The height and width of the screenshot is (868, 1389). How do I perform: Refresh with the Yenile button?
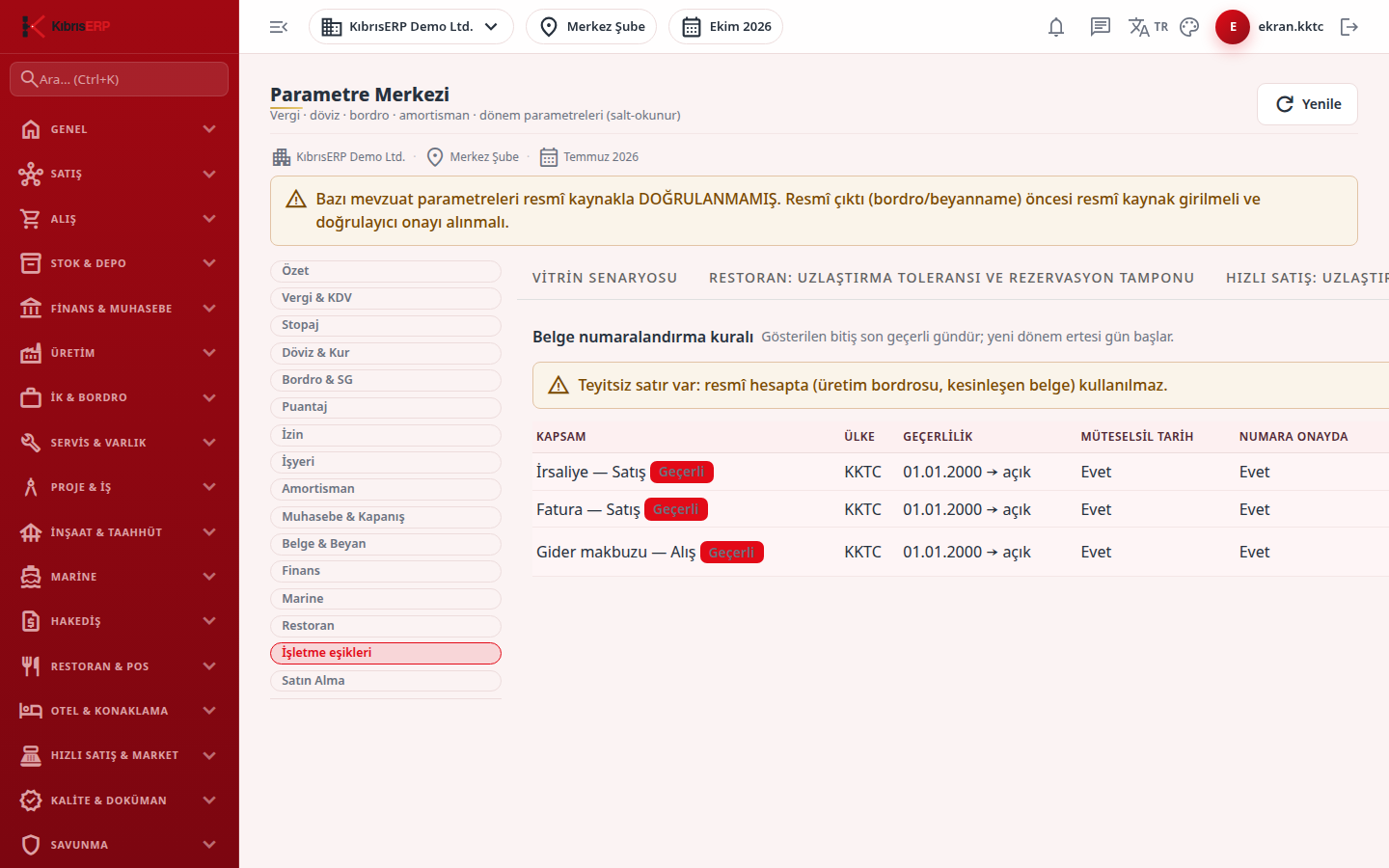point(1307,104)
